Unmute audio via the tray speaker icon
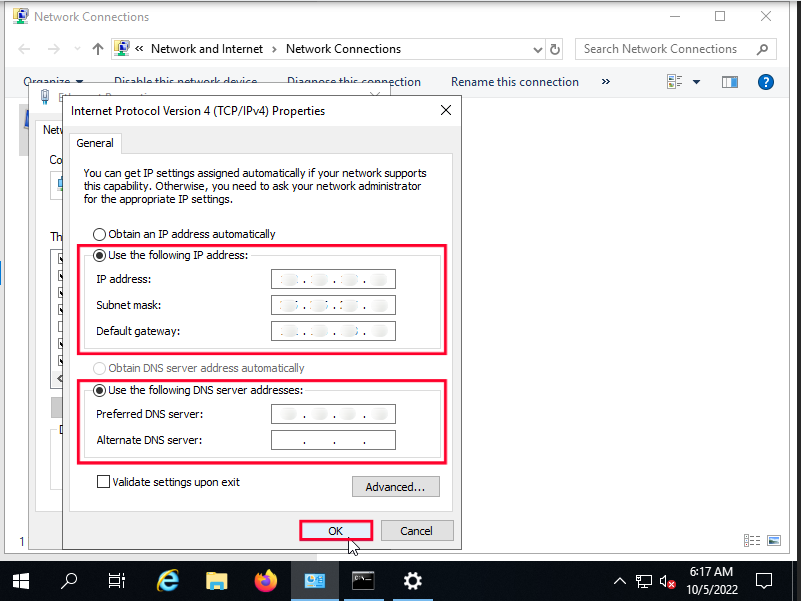 (665, 580)
